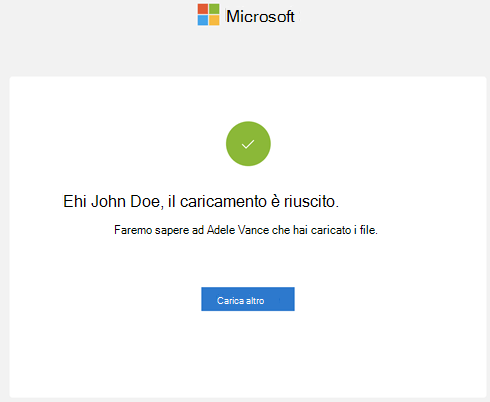Click the Microsoft wordmark text
This screenshot has height=402, width=490.
(x=260, y=16)
